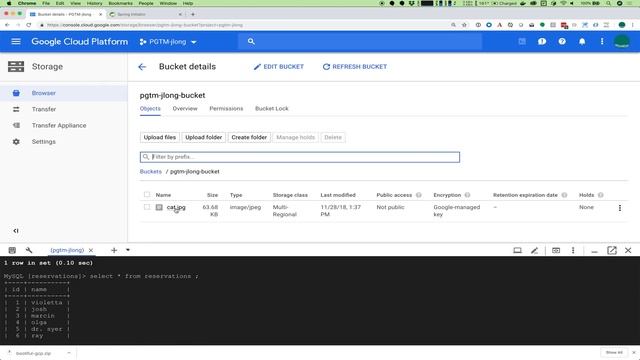Click the Spotlight search icon in menu bar

point(608,3)
